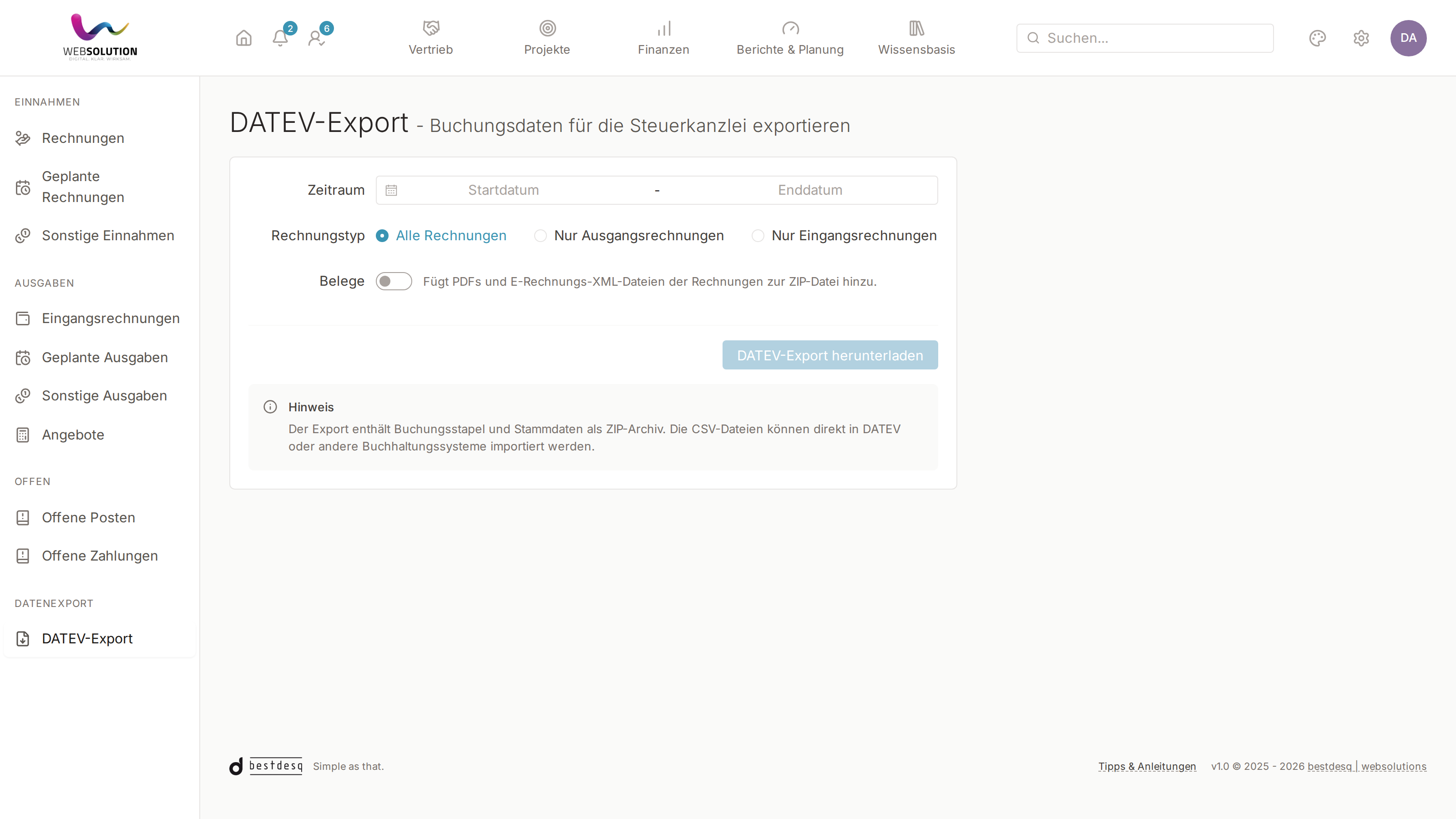Image resolution: width=1456 pixels, height=819 pixels.
Task: Open Sonstige Einnahmen in the sidebar
Action: (100, 236)
